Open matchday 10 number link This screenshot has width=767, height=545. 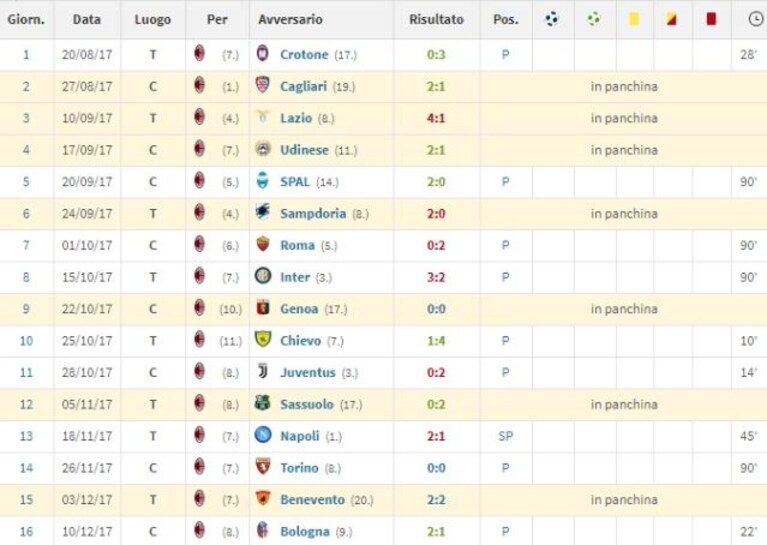pos(26,341)
